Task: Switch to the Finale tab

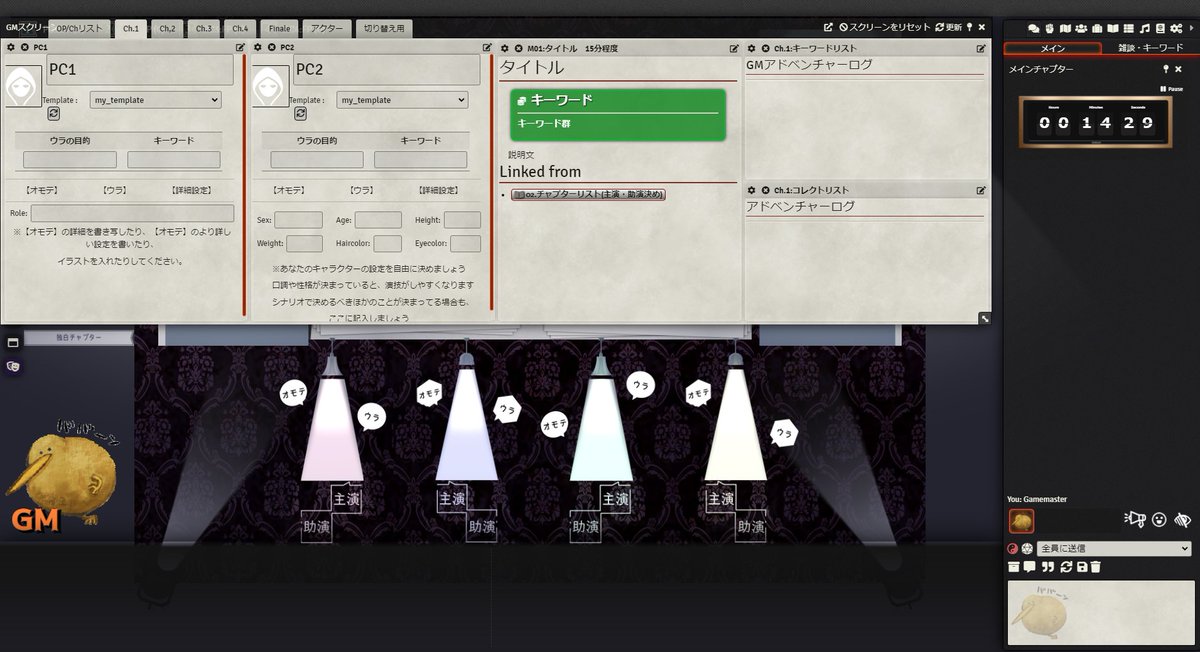Action: pos(279,29)
